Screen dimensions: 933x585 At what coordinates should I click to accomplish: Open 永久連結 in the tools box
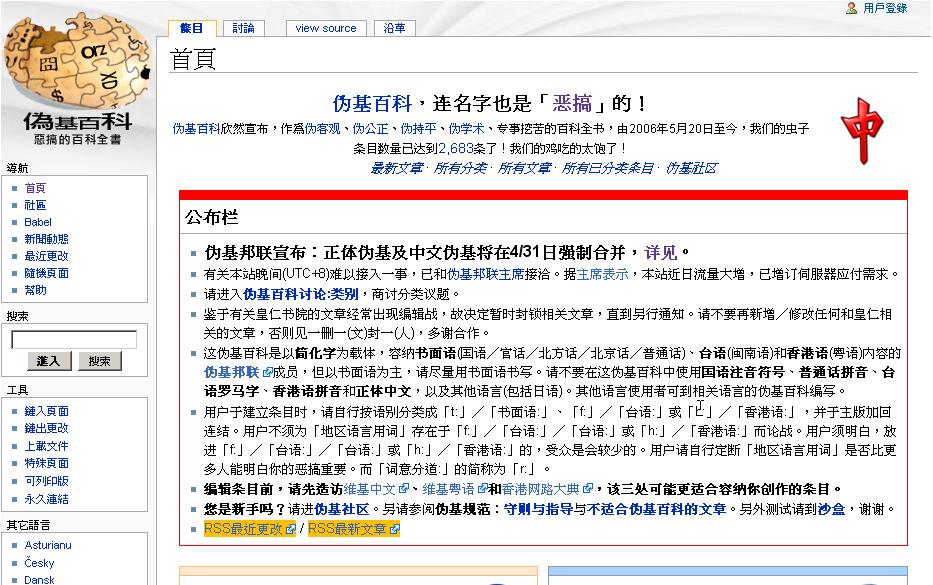(x=46, y=499)
